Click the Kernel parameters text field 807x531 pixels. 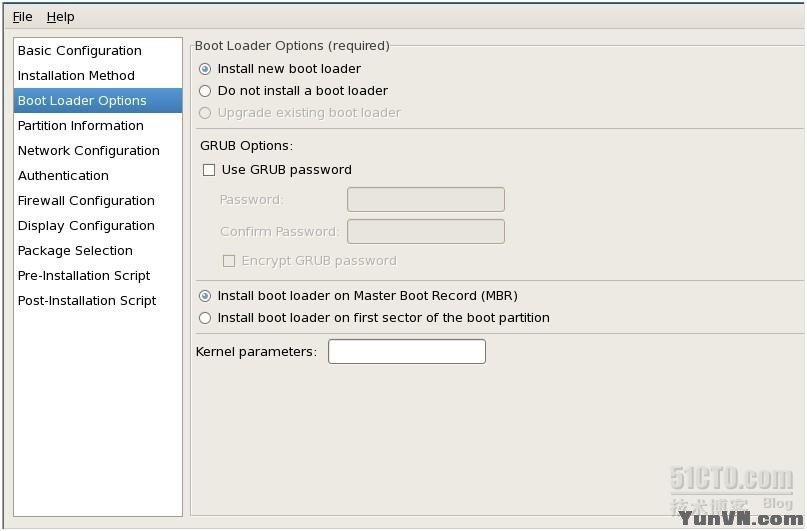click(406, 352)
